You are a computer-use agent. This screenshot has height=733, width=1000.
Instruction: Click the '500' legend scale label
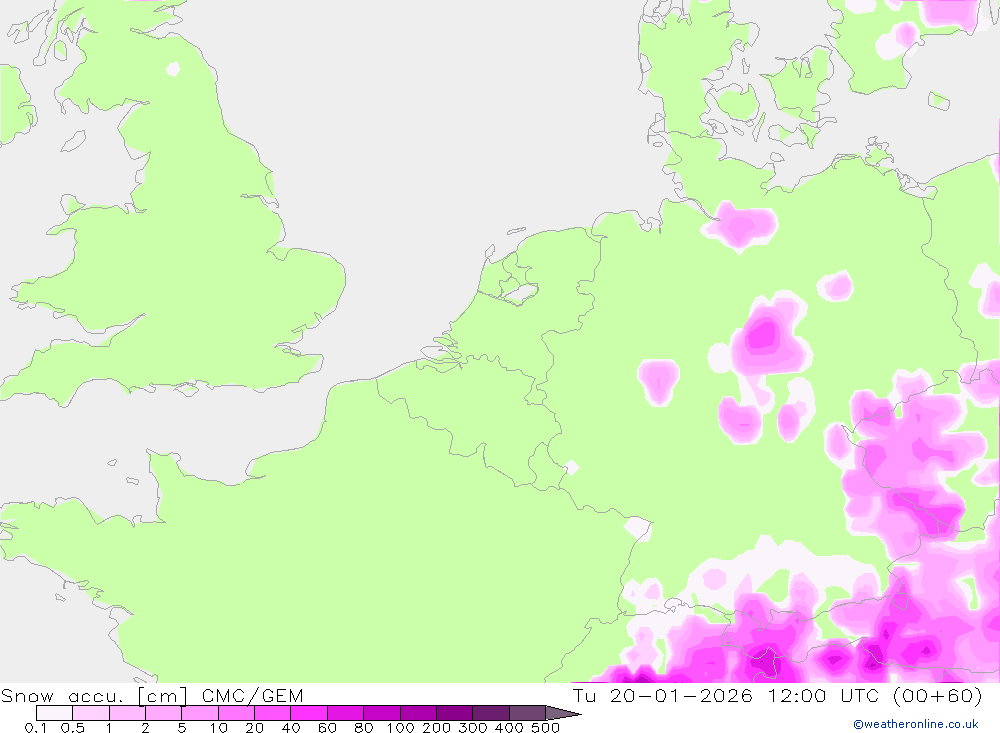pyautogui.click(x=545, y=727)
